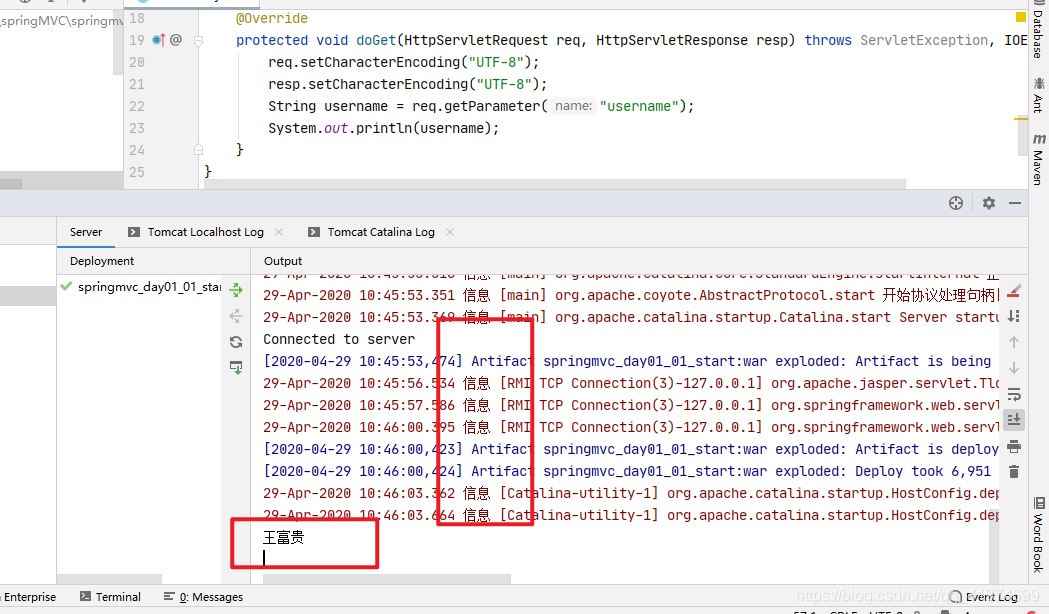Click the Up stack trace arrow
The height and width of the screenshot is (614, 1049).
[x=1014, y=342]
